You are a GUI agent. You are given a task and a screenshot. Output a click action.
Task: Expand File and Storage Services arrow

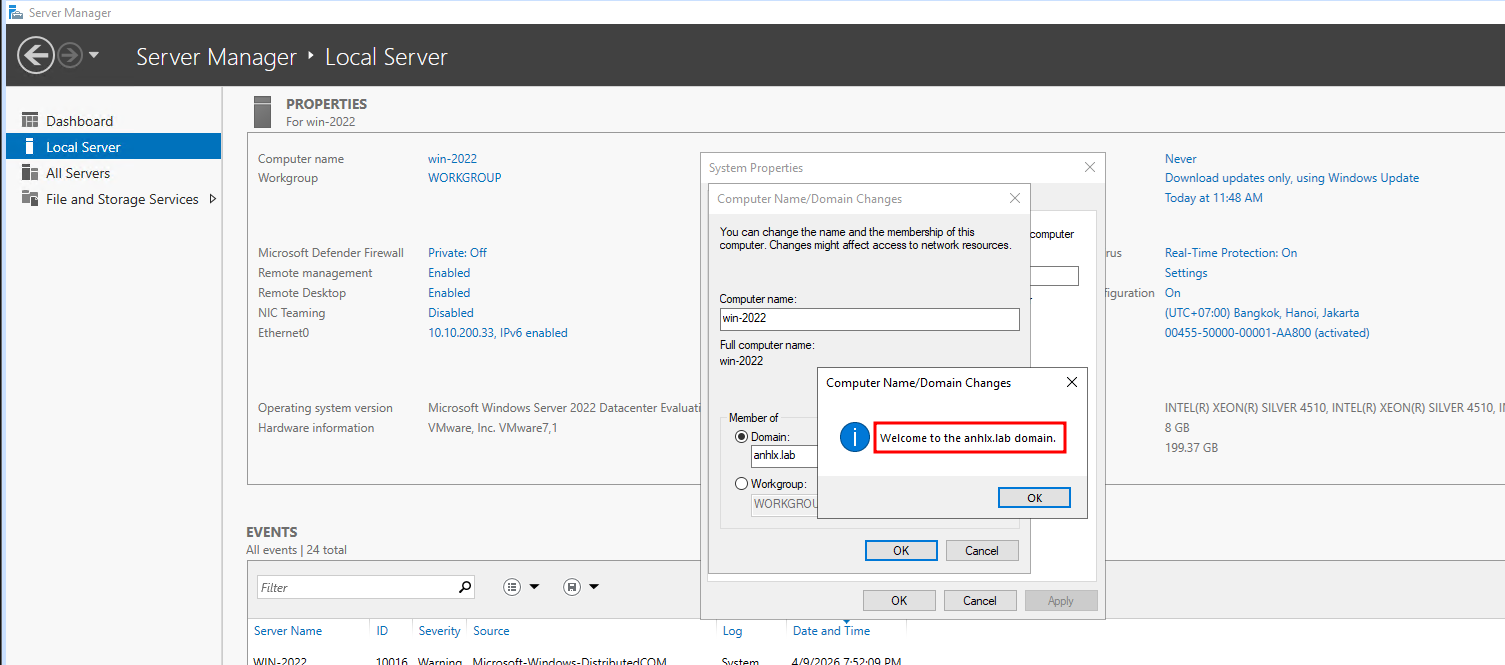point(212,199)
